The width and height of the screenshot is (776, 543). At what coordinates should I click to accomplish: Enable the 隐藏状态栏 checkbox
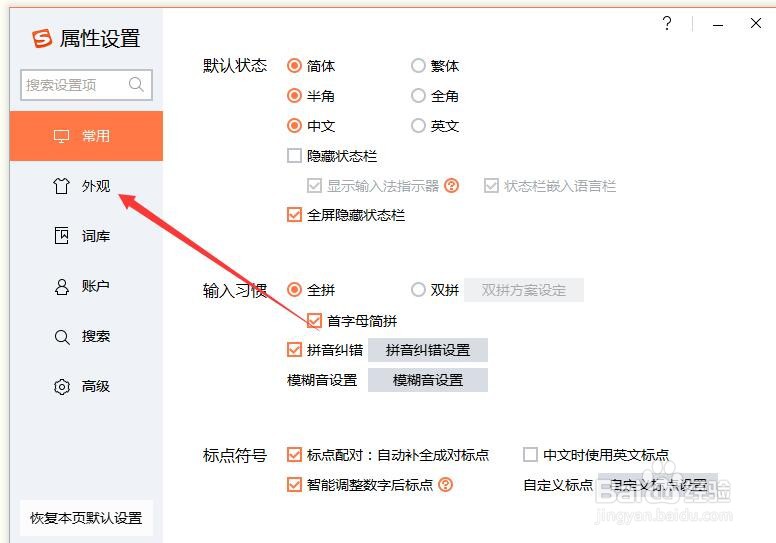coord(294,155)
